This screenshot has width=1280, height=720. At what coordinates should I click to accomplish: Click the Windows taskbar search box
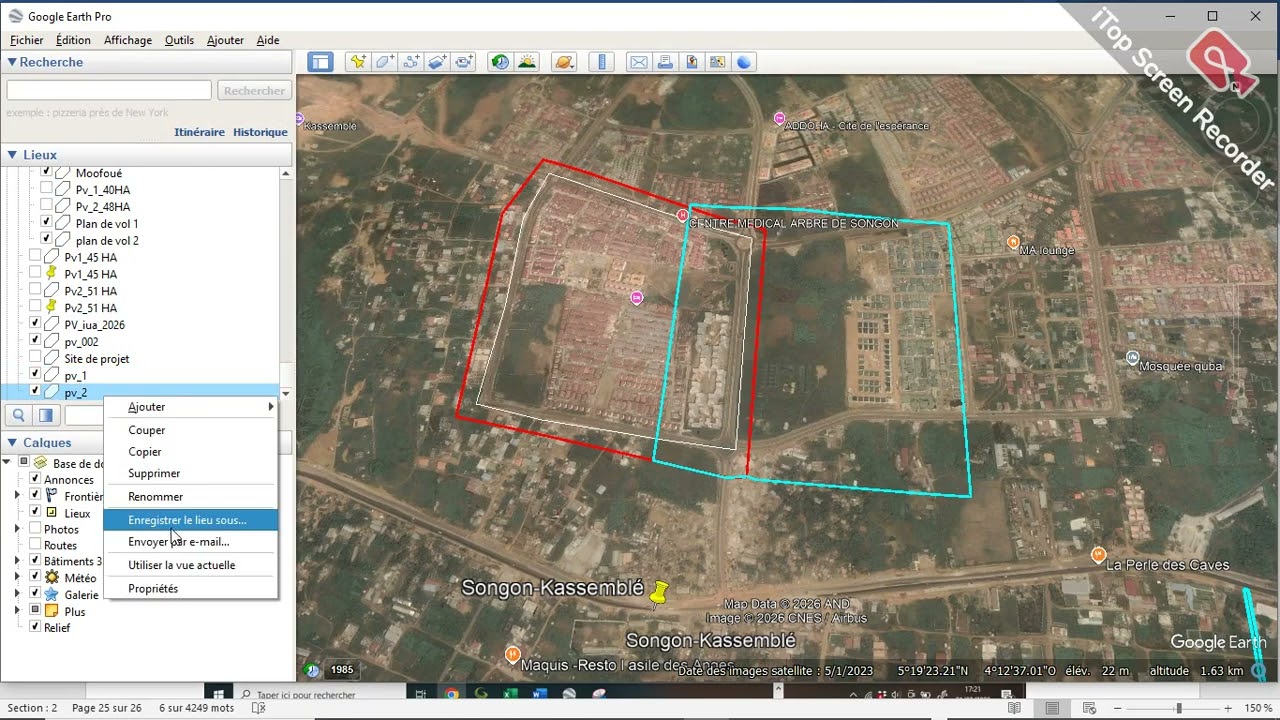pyautogui.click(x=320, y=693)
